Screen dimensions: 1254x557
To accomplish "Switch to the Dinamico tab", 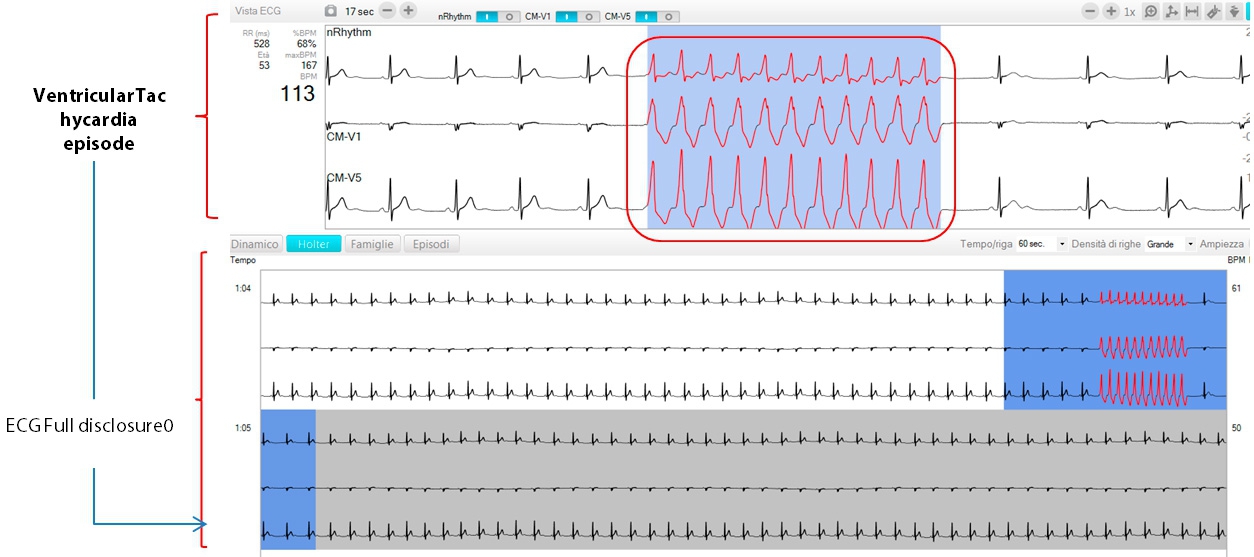I will pos(255,244).
